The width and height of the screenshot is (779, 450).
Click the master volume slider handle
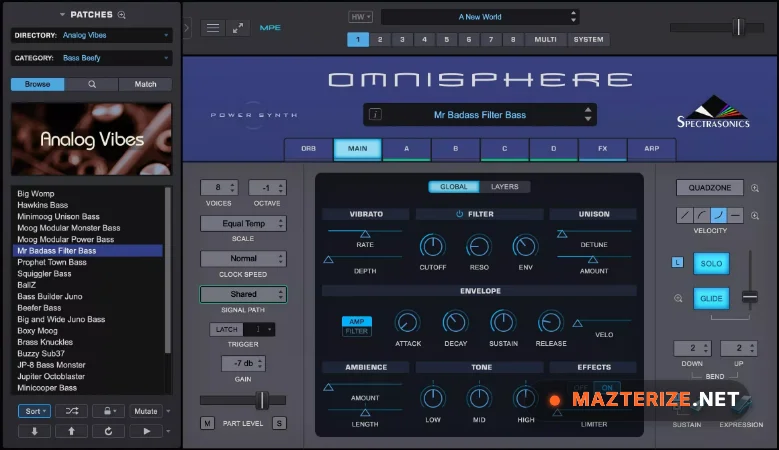738,27
